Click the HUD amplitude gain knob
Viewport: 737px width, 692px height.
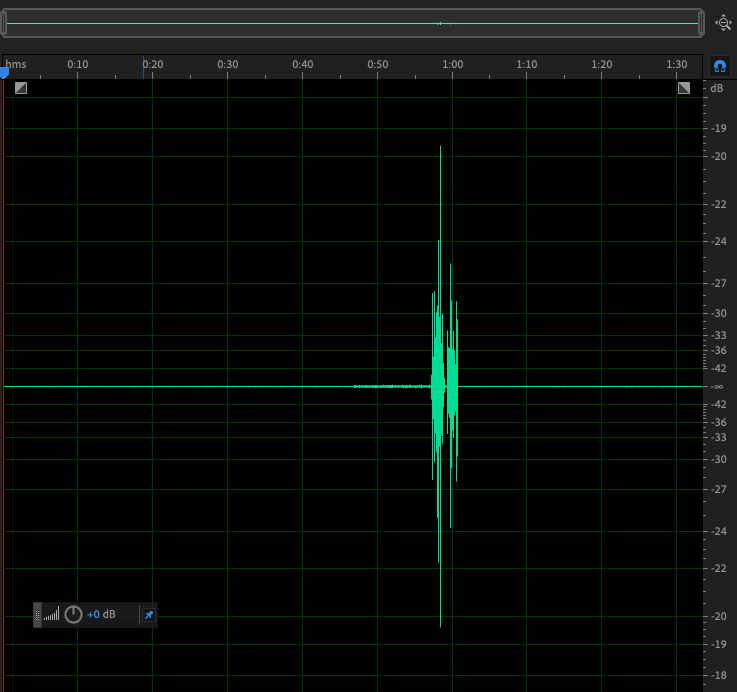point(73,614)
